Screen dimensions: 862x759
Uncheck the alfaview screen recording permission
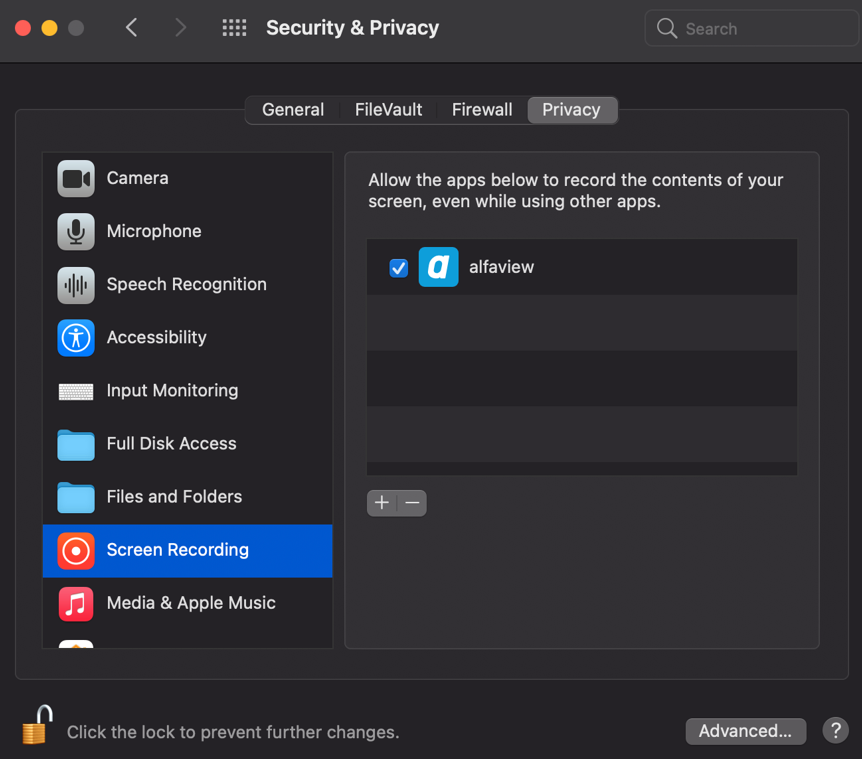[398, 267]
